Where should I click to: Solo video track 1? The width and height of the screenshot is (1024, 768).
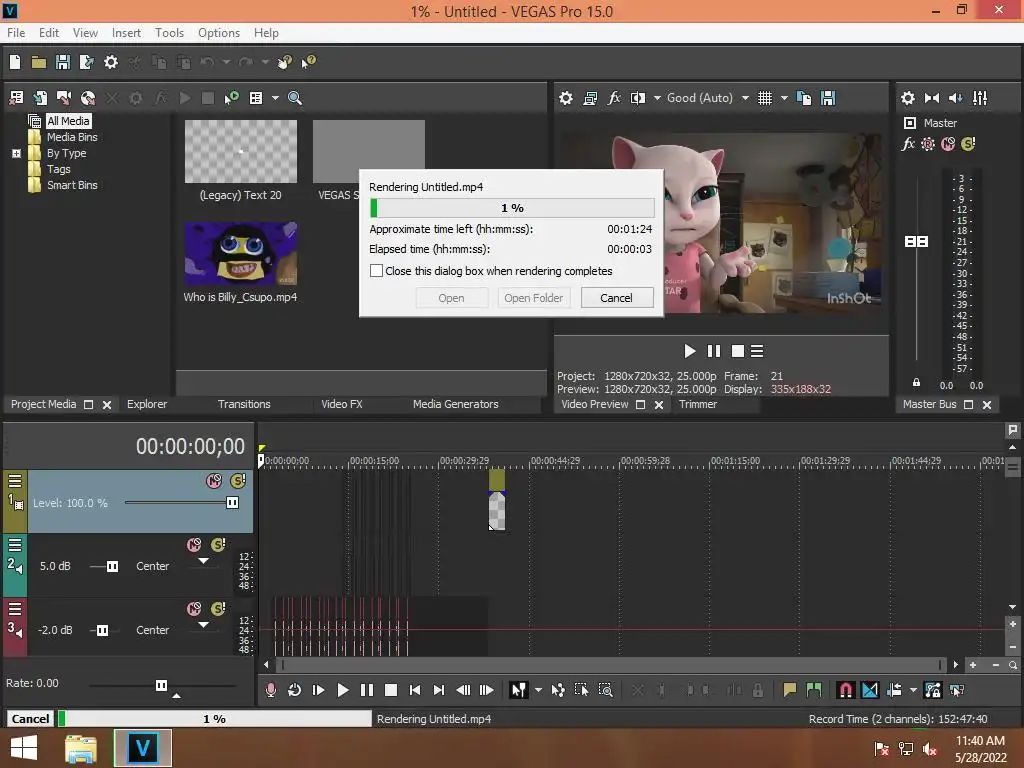point(238,481)
